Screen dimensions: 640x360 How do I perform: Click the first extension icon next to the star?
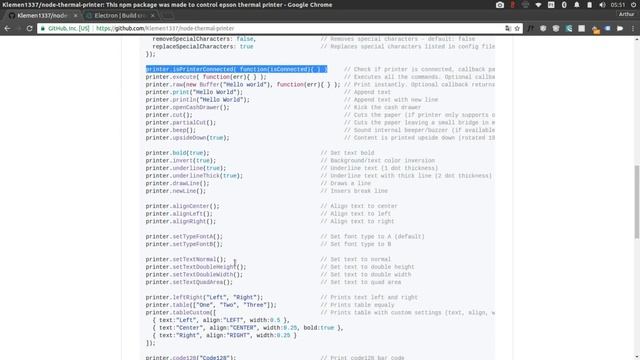(x=530, y=28)
